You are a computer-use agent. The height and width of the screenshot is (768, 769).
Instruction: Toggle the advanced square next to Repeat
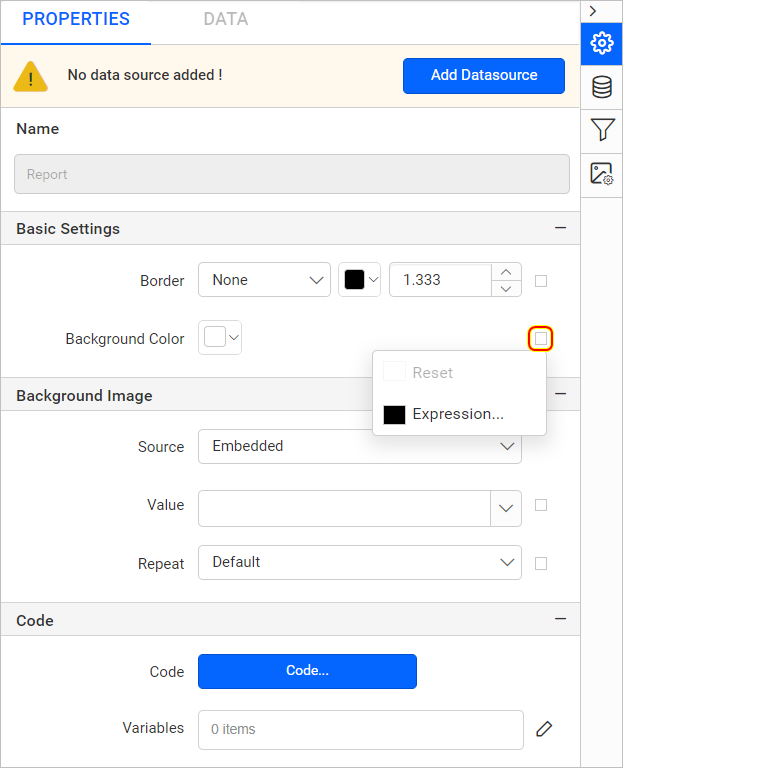click(541, 563)
